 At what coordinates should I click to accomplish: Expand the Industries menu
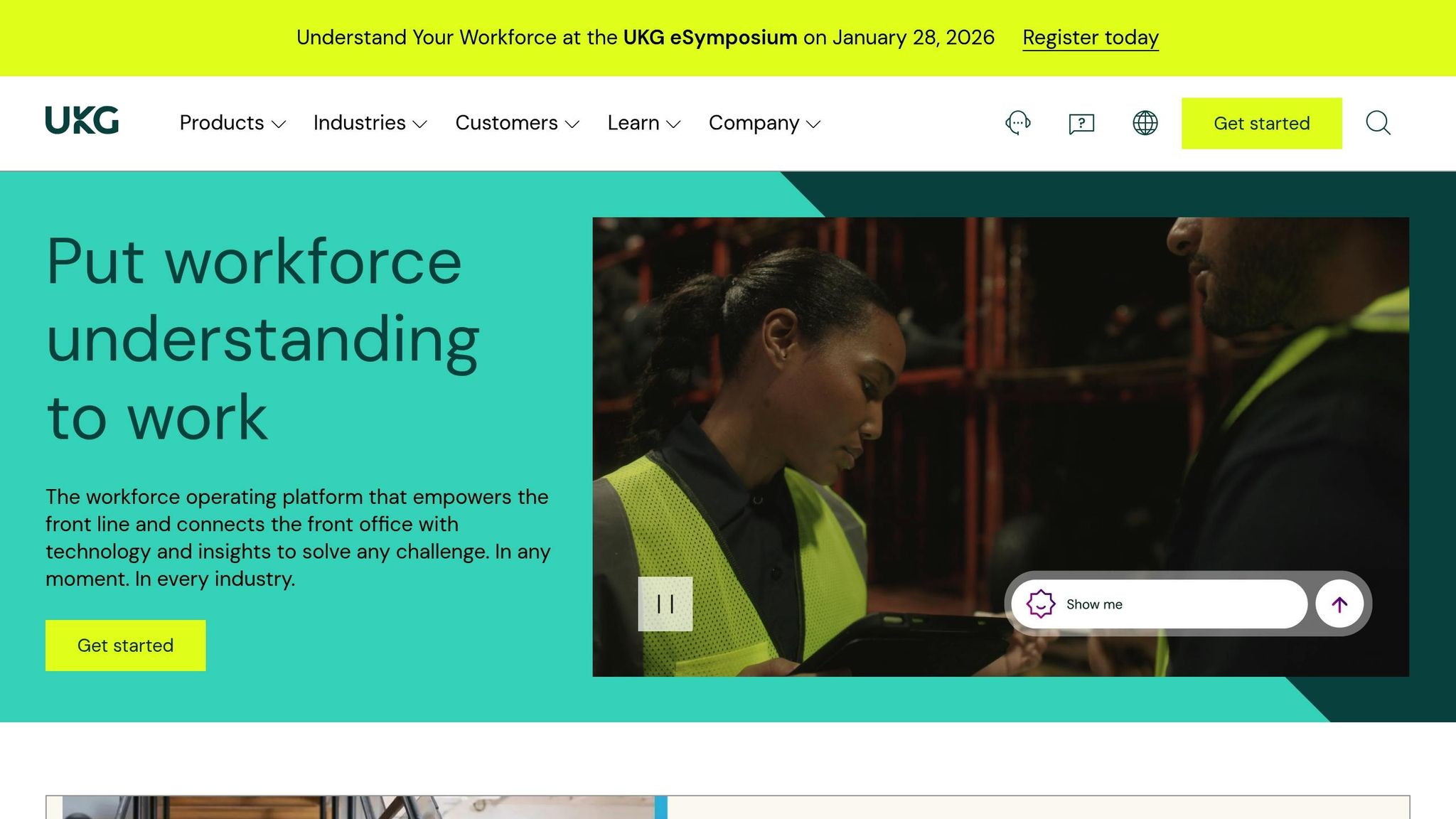(370, 123)
